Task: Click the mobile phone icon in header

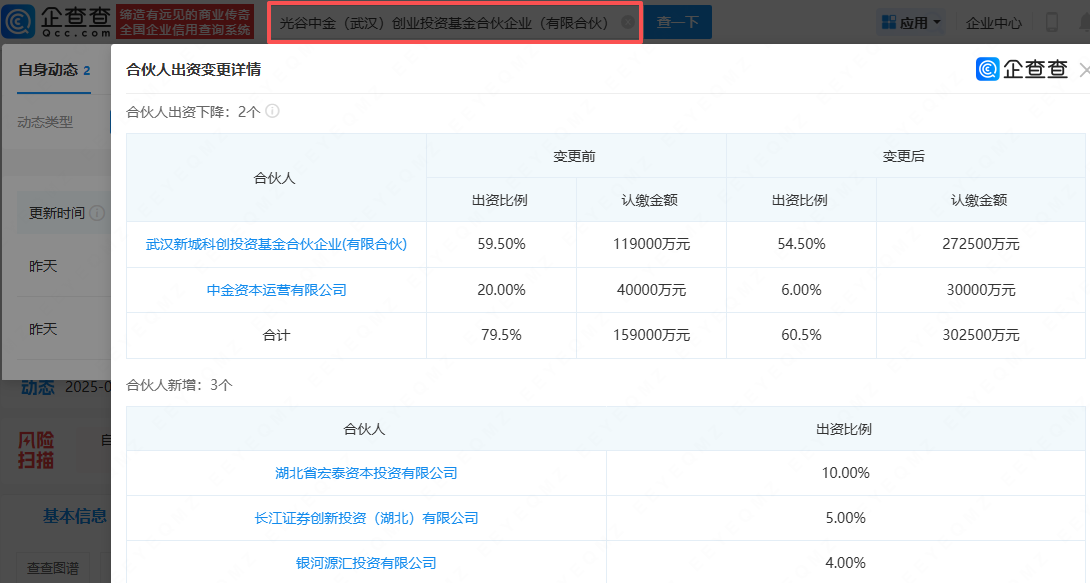Action: tap(1051, 22)
